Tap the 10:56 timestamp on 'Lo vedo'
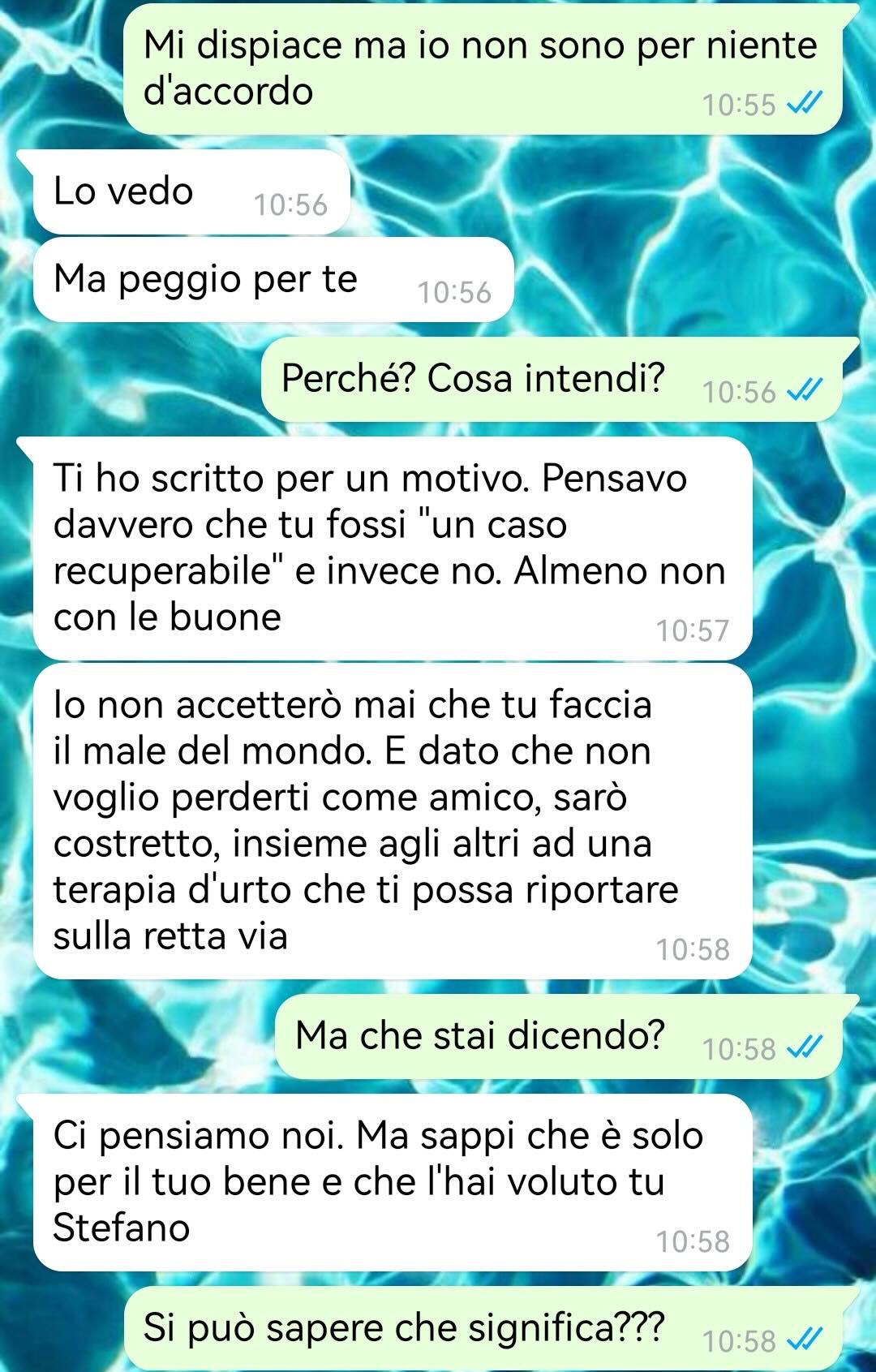876x1372 pixels. (x=290, y=204)
